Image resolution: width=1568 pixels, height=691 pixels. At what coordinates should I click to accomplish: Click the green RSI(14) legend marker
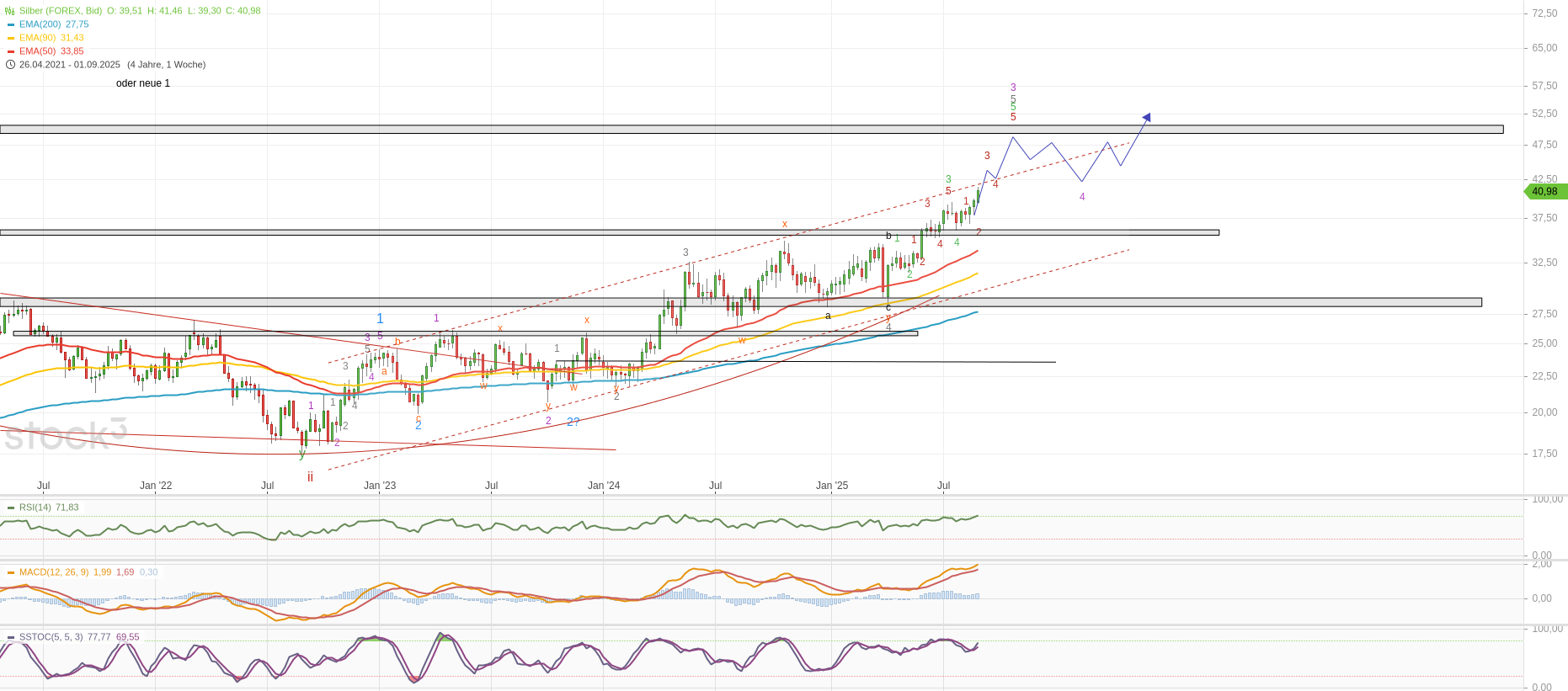point(11,508)
